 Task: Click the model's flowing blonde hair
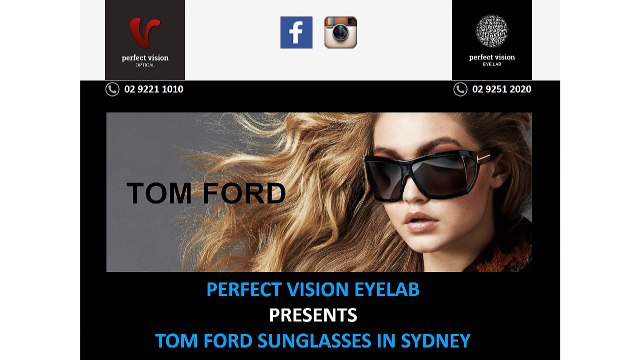286,192
